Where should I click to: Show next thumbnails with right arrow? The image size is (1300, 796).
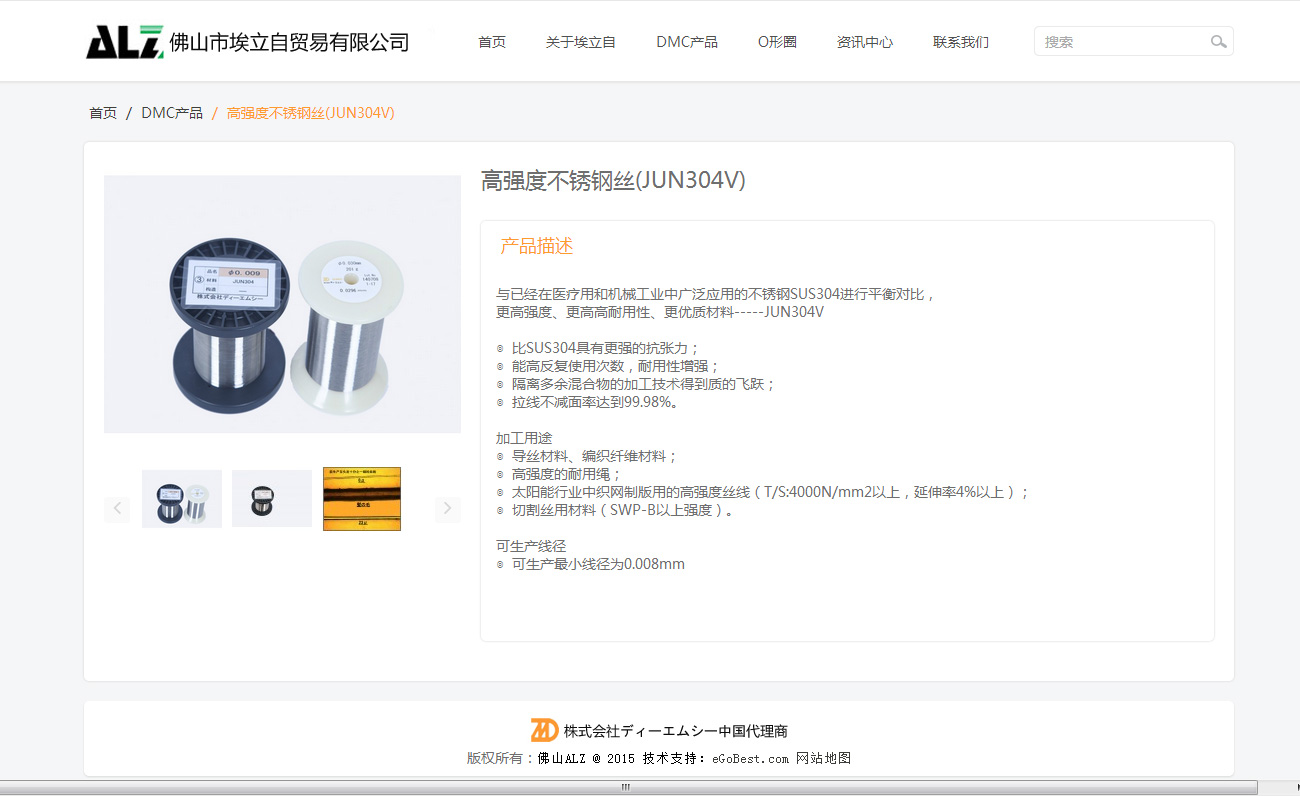[447, 508]
